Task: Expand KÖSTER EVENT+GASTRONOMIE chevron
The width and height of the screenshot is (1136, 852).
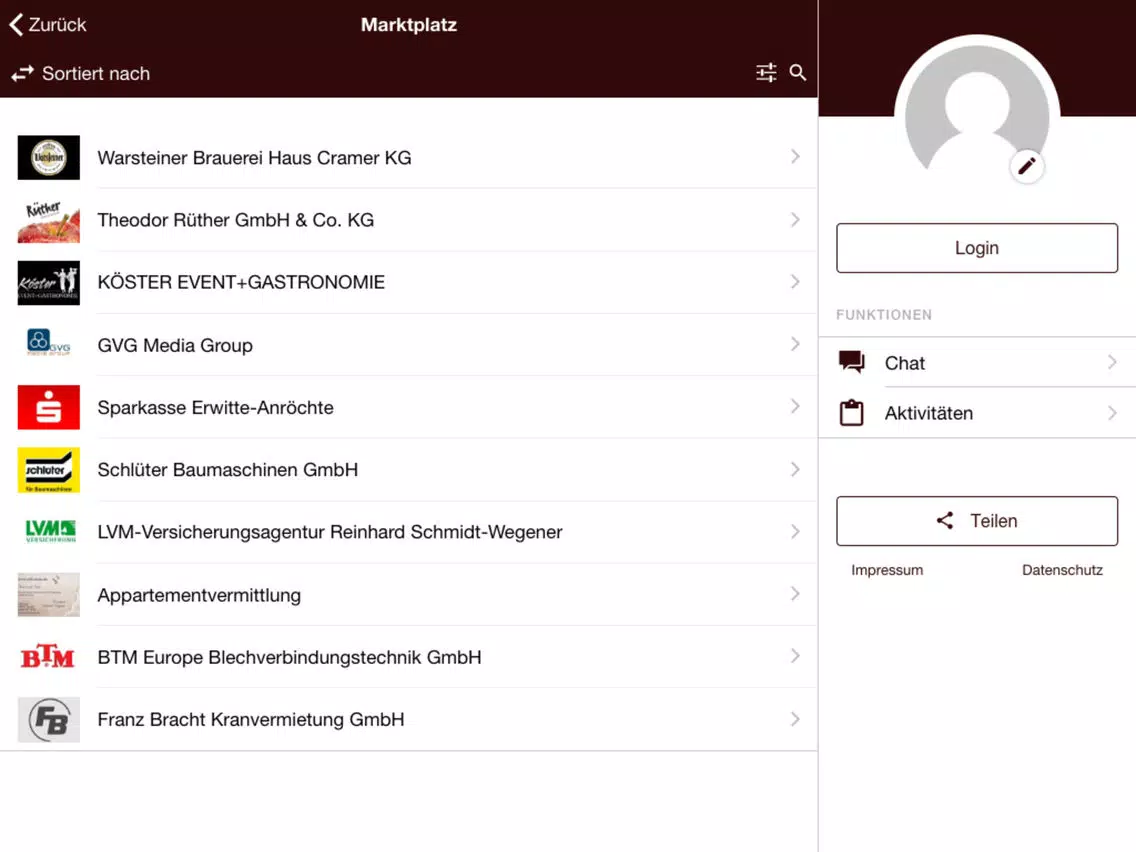Action: click(x=795, y=282)
